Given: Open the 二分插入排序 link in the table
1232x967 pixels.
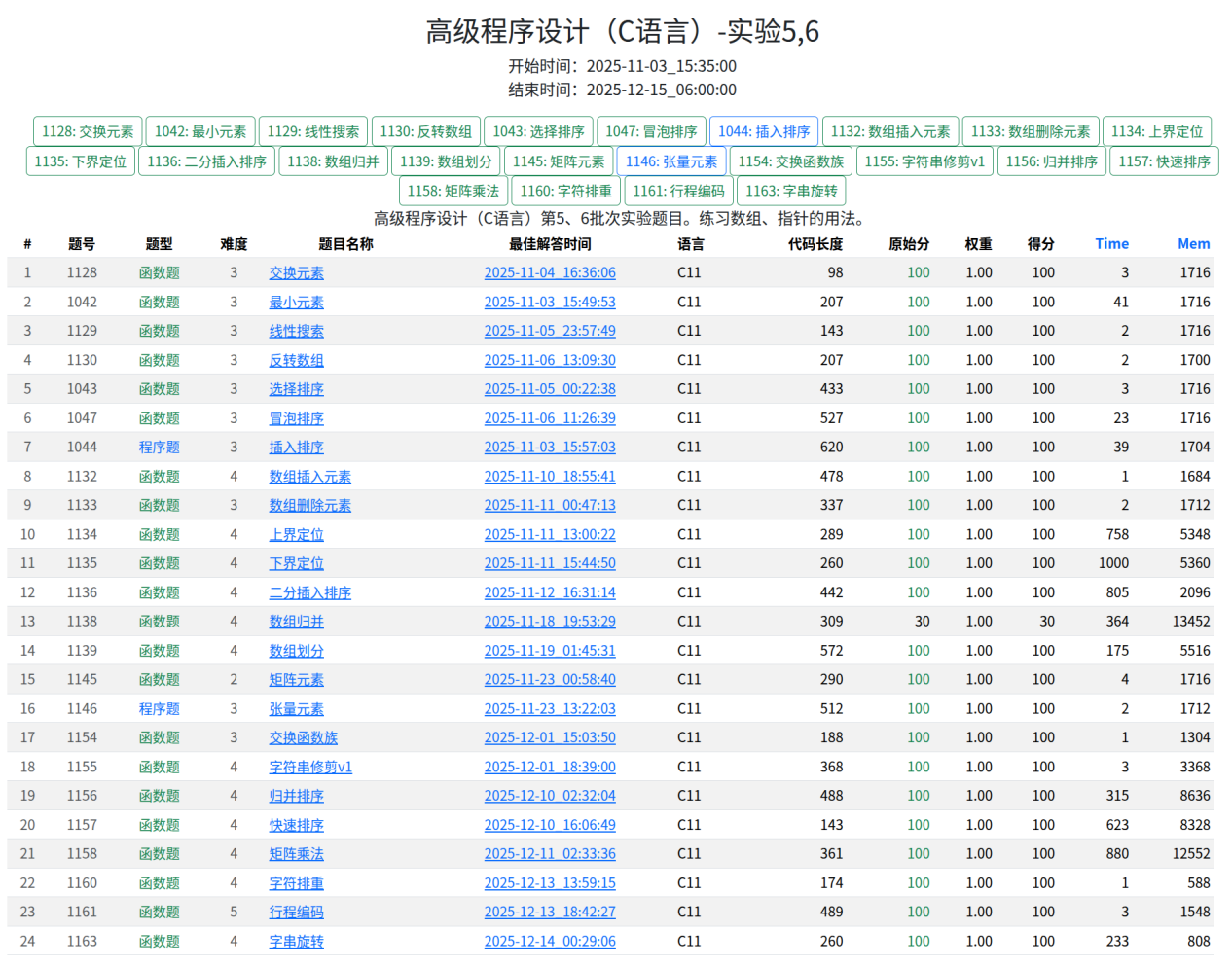Looking at the screenshot, I should (x=310, y=592).
